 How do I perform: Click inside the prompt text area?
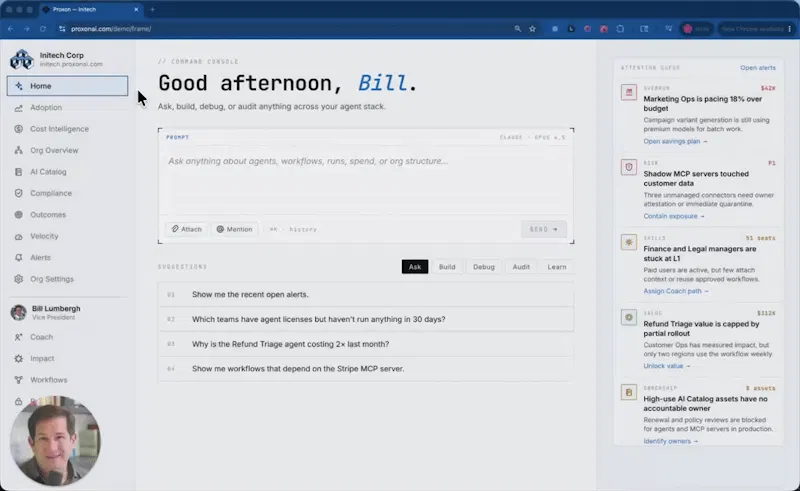click(366, 179)
